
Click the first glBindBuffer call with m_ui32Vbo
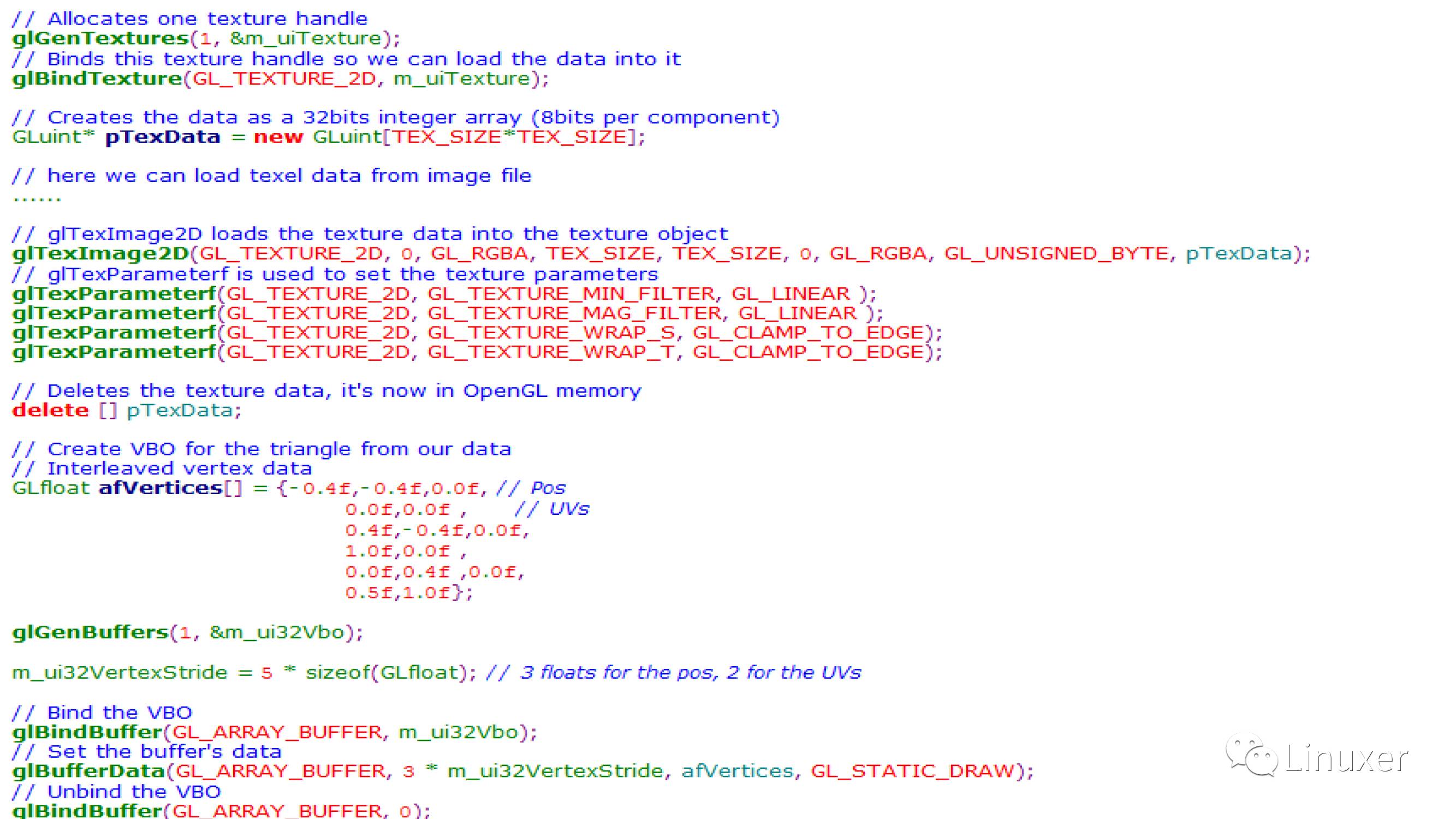(x=275, y=732)
